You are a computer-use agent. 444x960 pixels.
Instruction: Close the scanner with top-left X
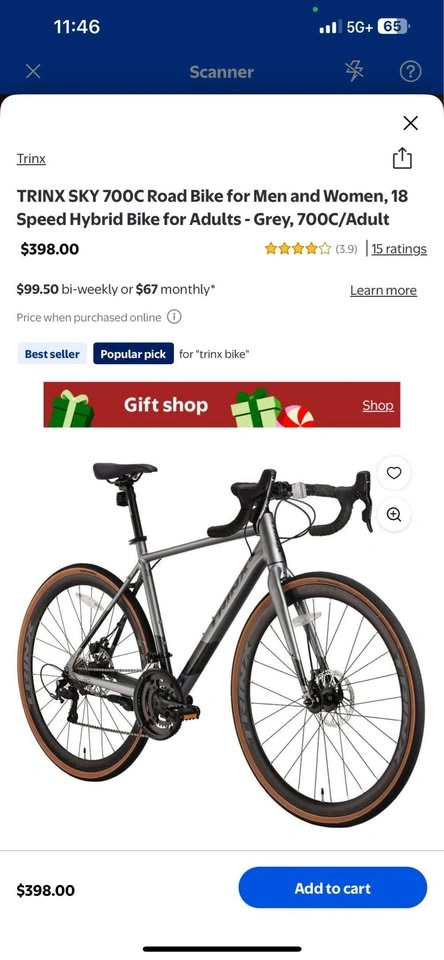(33, 72)
